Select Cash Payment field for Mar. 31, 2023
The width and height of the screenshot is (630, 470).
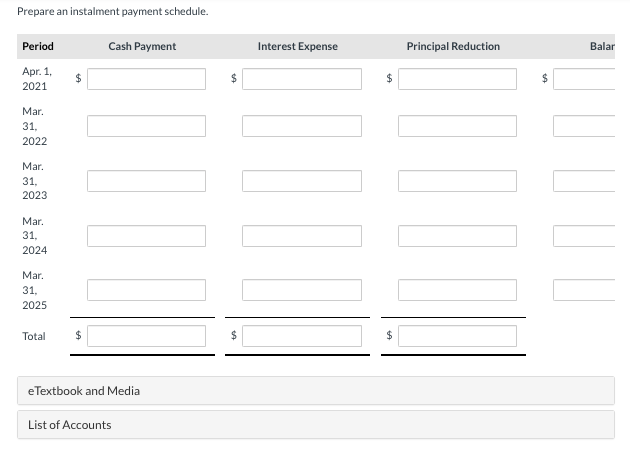[x=146, y=181]
